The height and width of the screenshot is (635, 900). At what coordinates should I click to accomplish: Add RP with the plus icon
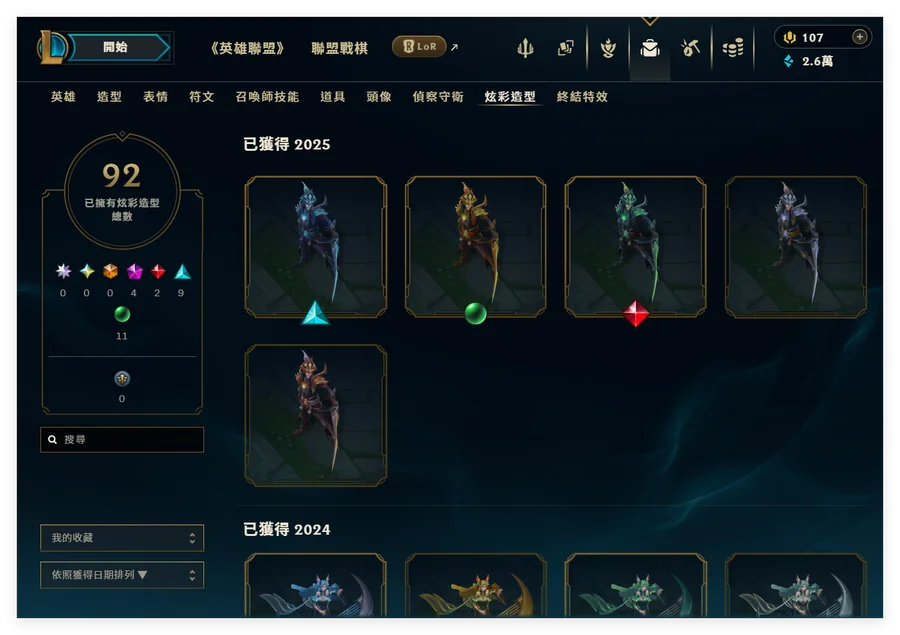(x=859, y=37)
